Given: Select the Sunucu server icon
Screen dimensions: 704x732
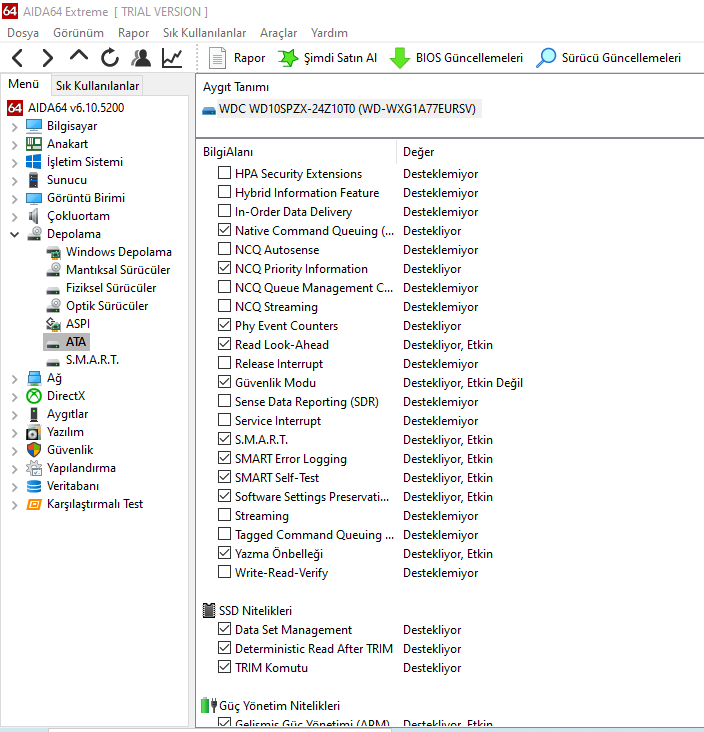Looking at the screenshot, I should pos(34,180).
